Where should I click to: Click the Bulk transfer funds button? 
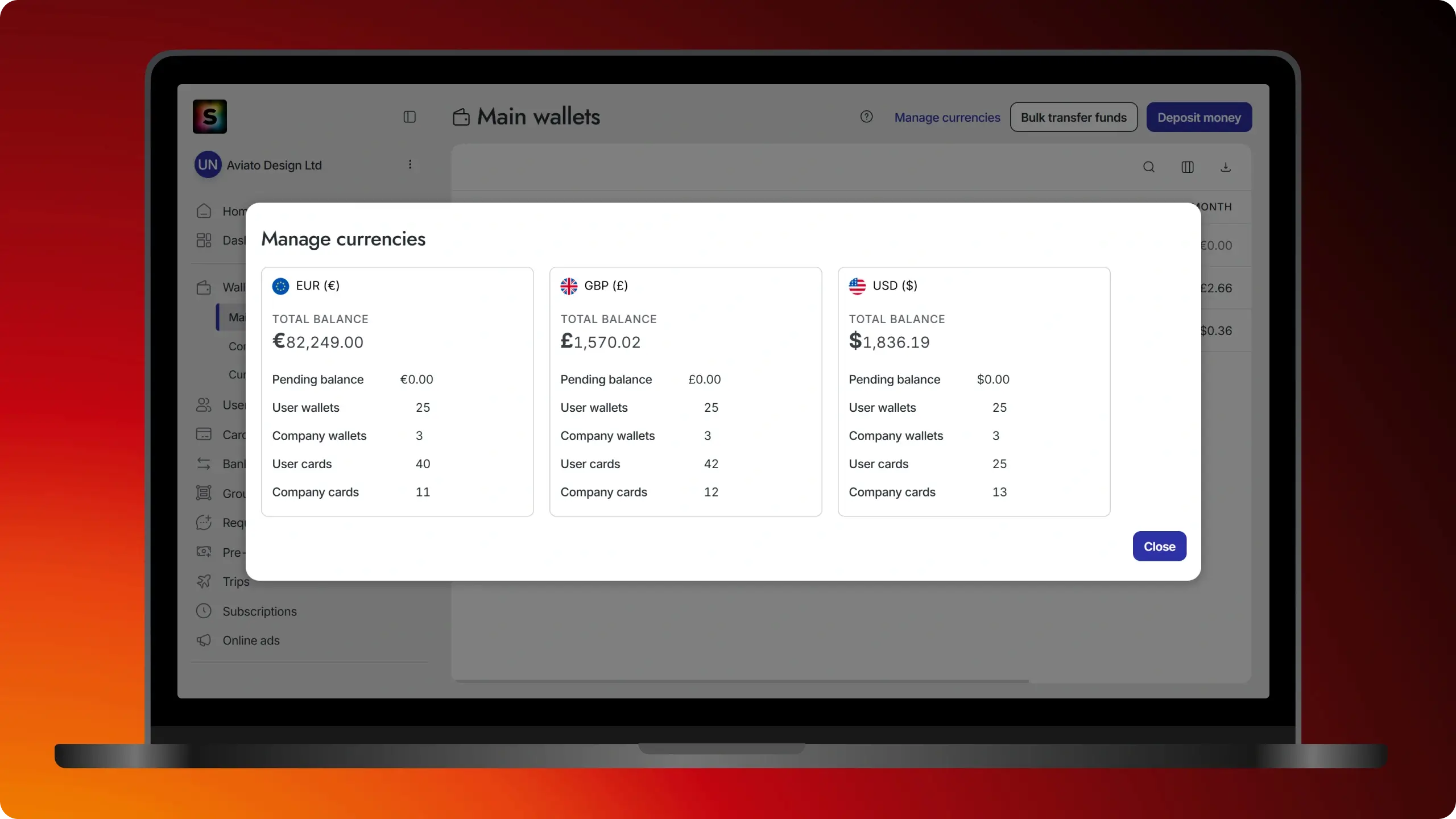point(1073,117)
